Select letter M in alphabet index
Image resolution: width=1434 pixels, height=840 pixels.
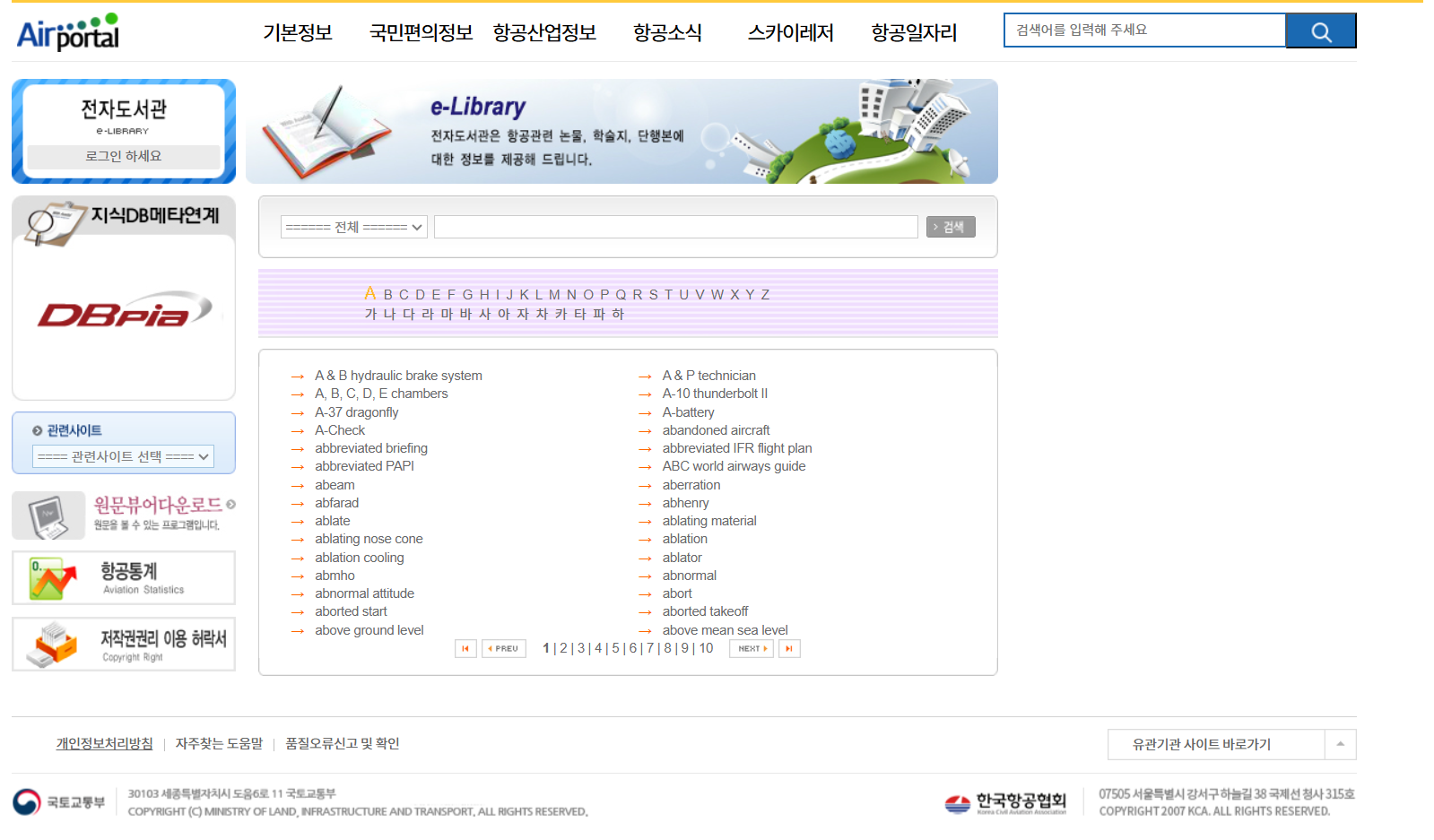tap(554, 295)
